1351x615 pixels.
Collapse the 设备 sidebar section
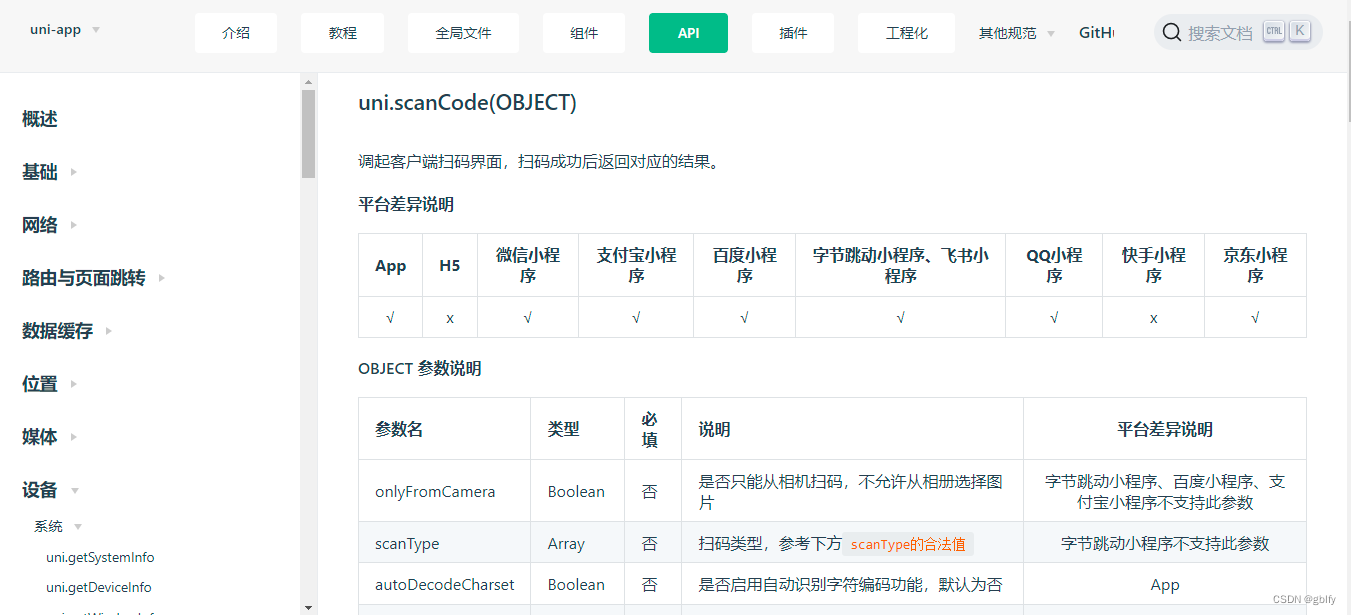(x=50, y=490)
